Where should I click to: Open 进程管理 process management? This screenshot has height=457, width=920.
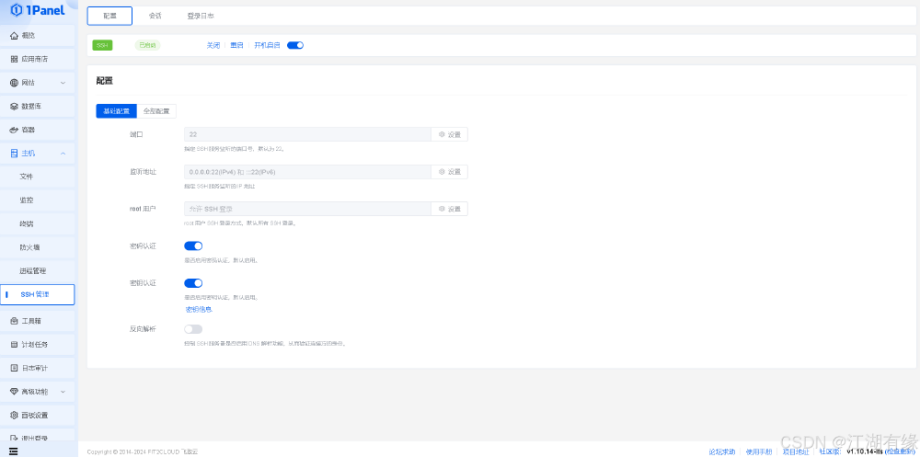33,270
